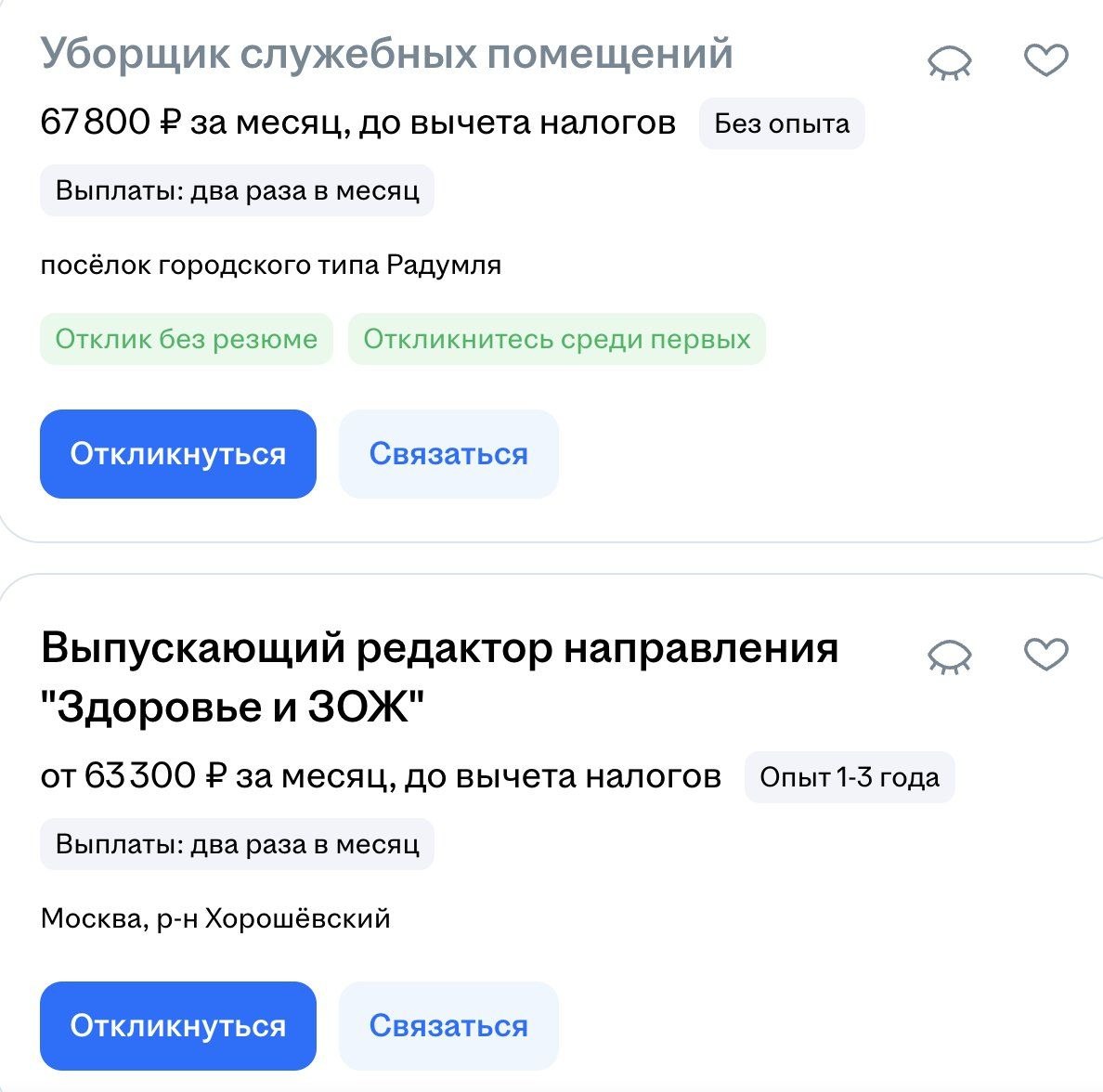The height and width of the screenshot is (1092, 1103).
Task: Click the Без опыта tag
Action: (x=782, y=123)
